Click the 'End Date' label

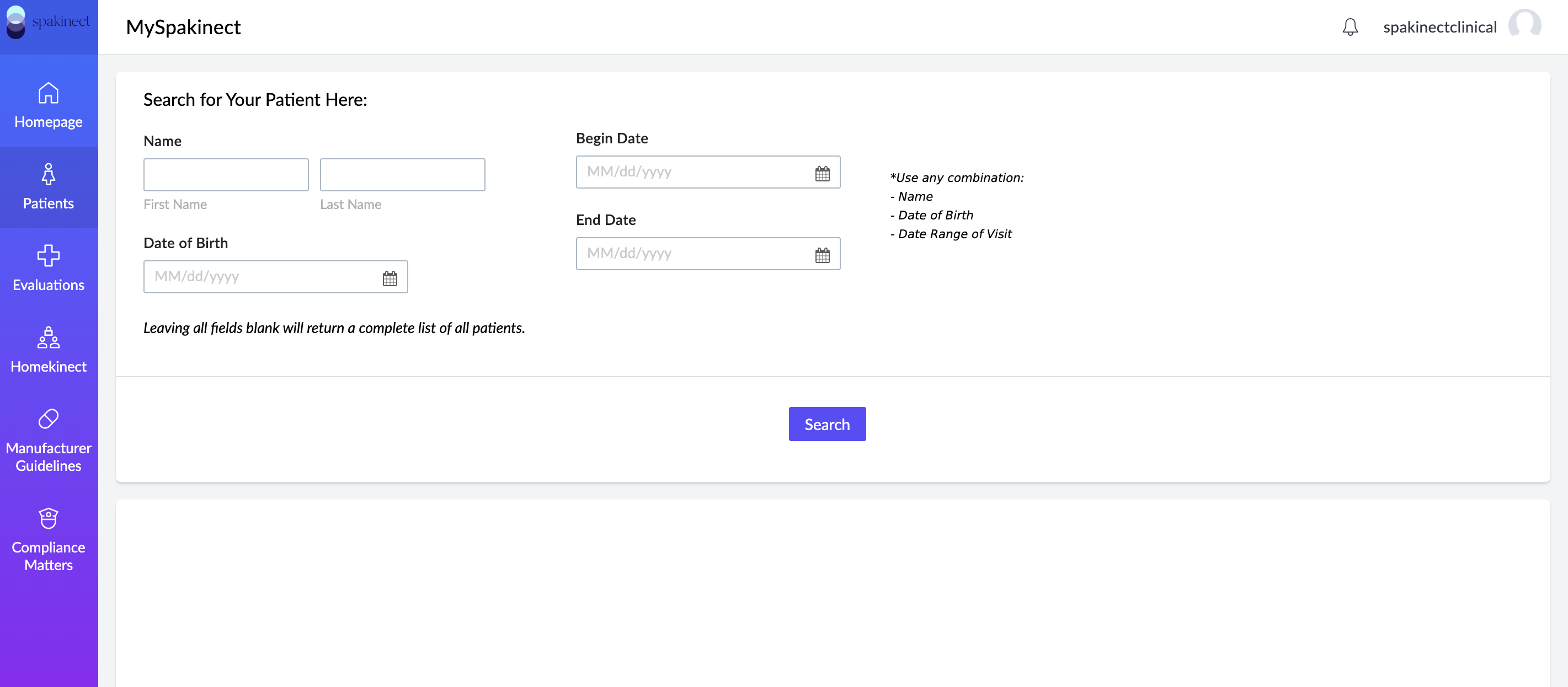click(x=606, y=219)
